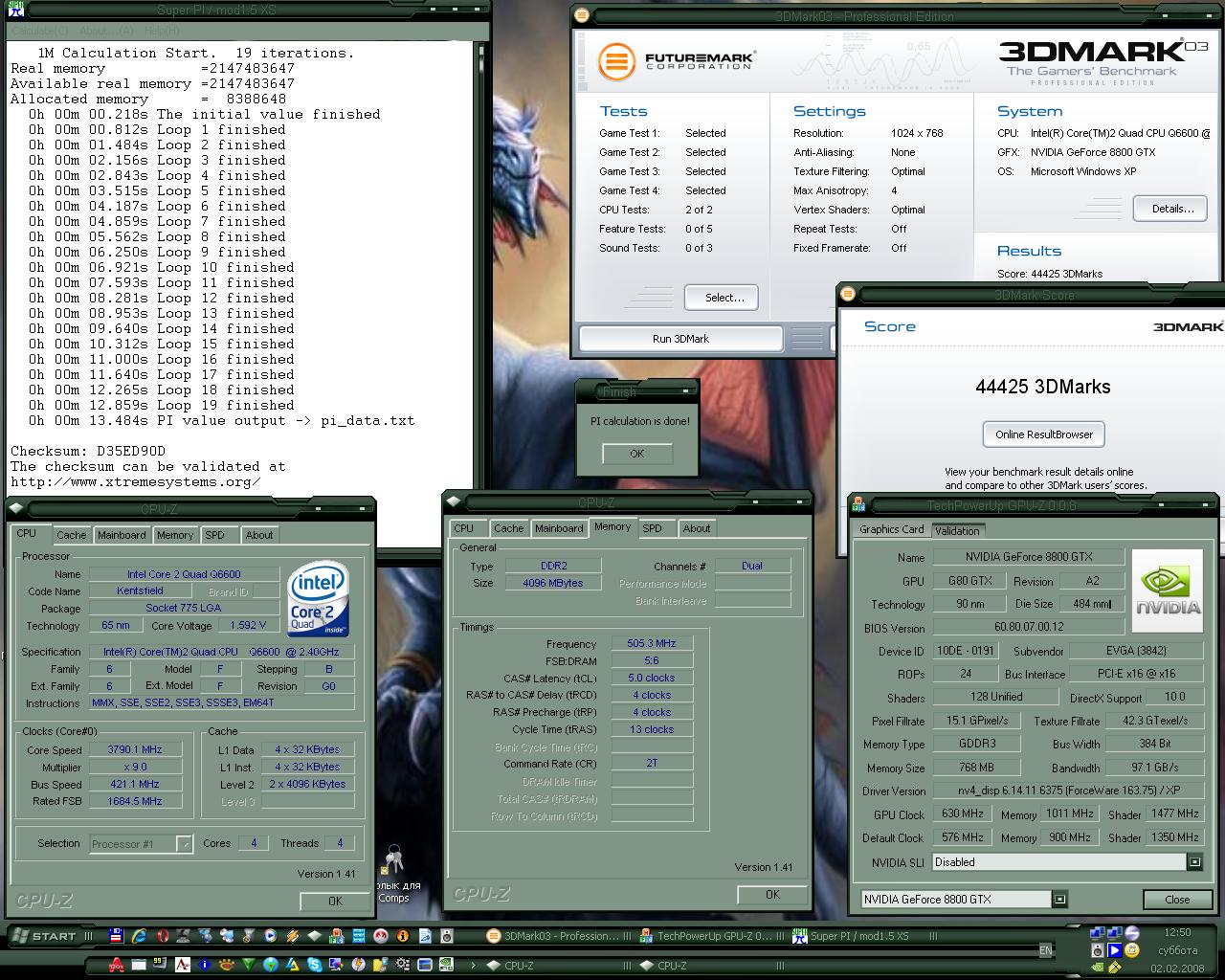Open the Validation tab in GPU-Z
The height and width of the screenshot is (980, 1225).
click(957, 530)
